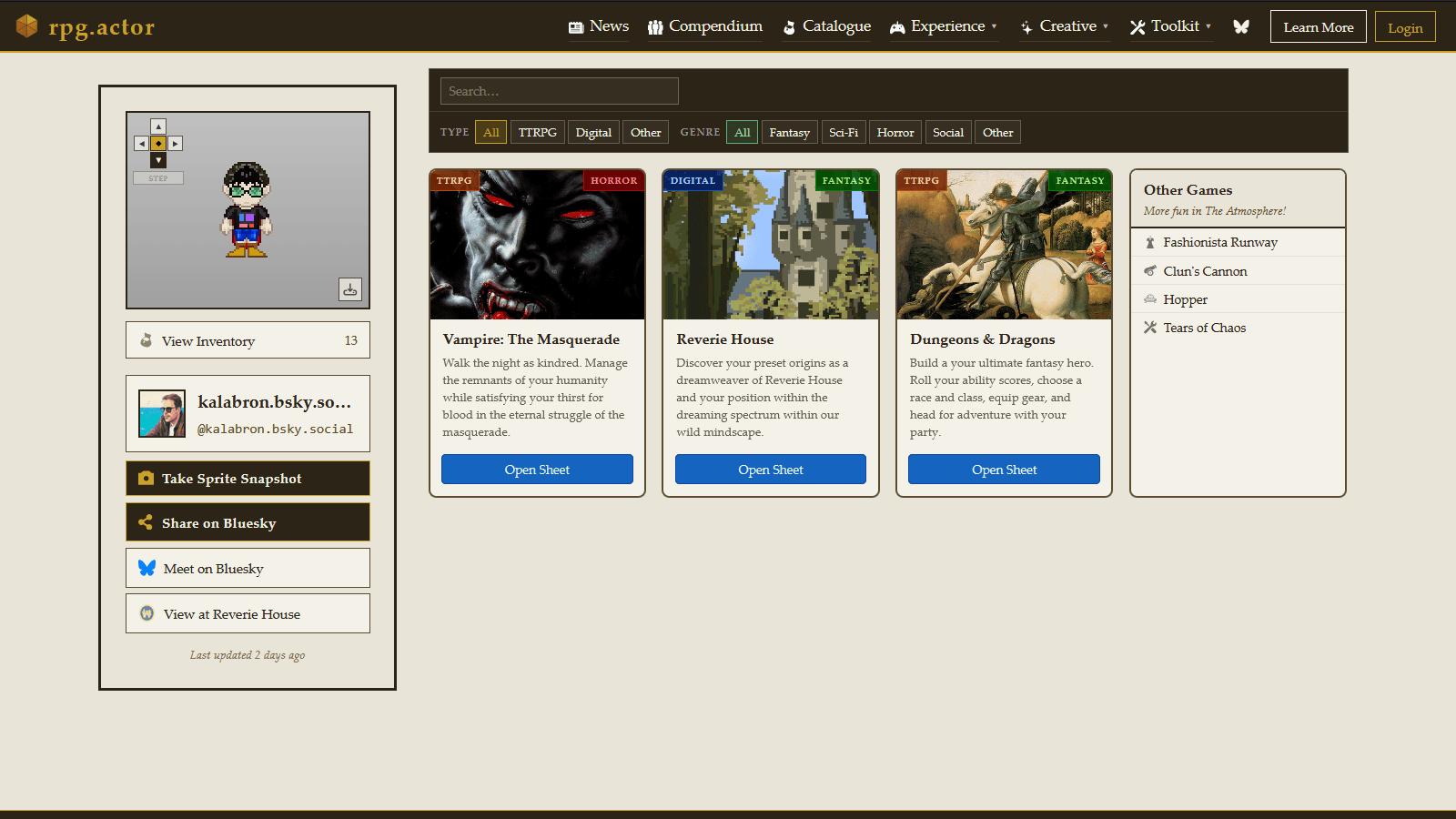Image resolution: width=1456 pixels, height=819 pixels.
Task: Open the butterfly Bluesky icon in navbar
Action: pos(1241,26)
